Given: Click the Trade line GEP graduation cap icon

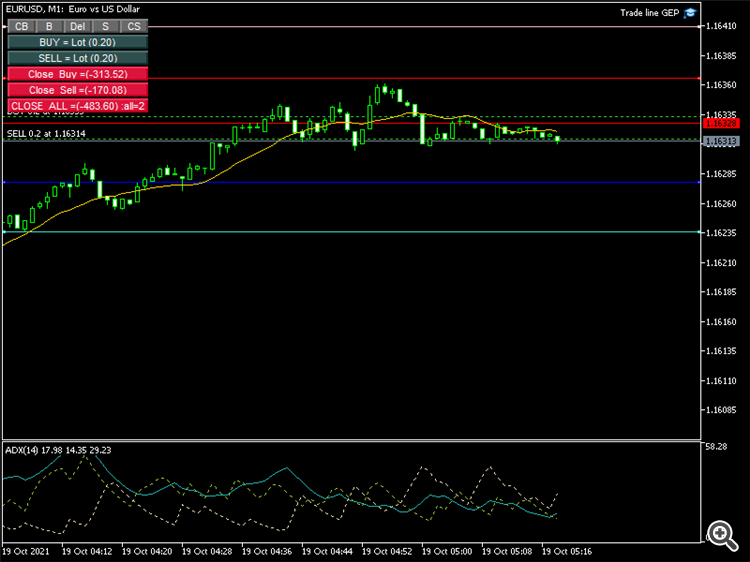Looking at the screenshot, I should click(690, 13).
